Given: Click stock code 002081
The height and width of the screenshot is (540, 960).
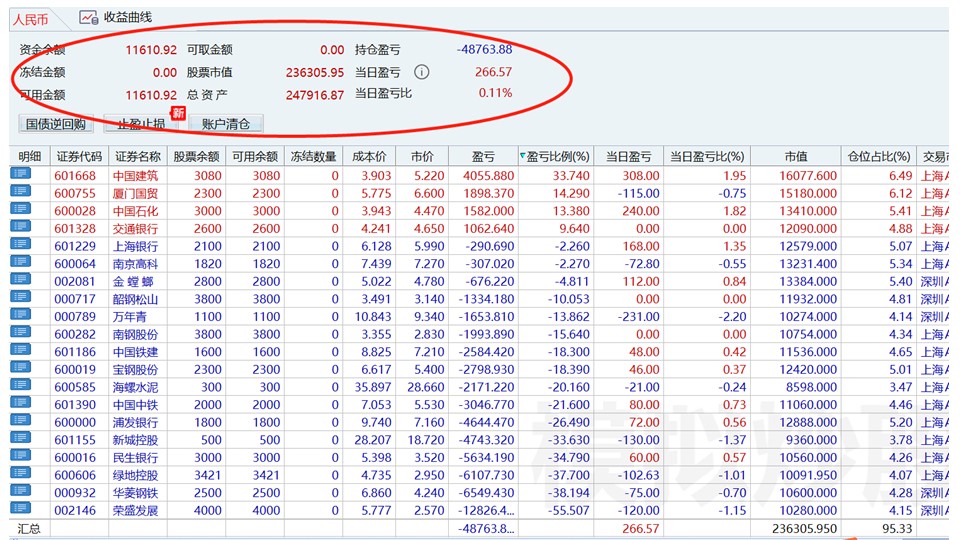Looking at the screenshot, I should (x=75, y=282).
